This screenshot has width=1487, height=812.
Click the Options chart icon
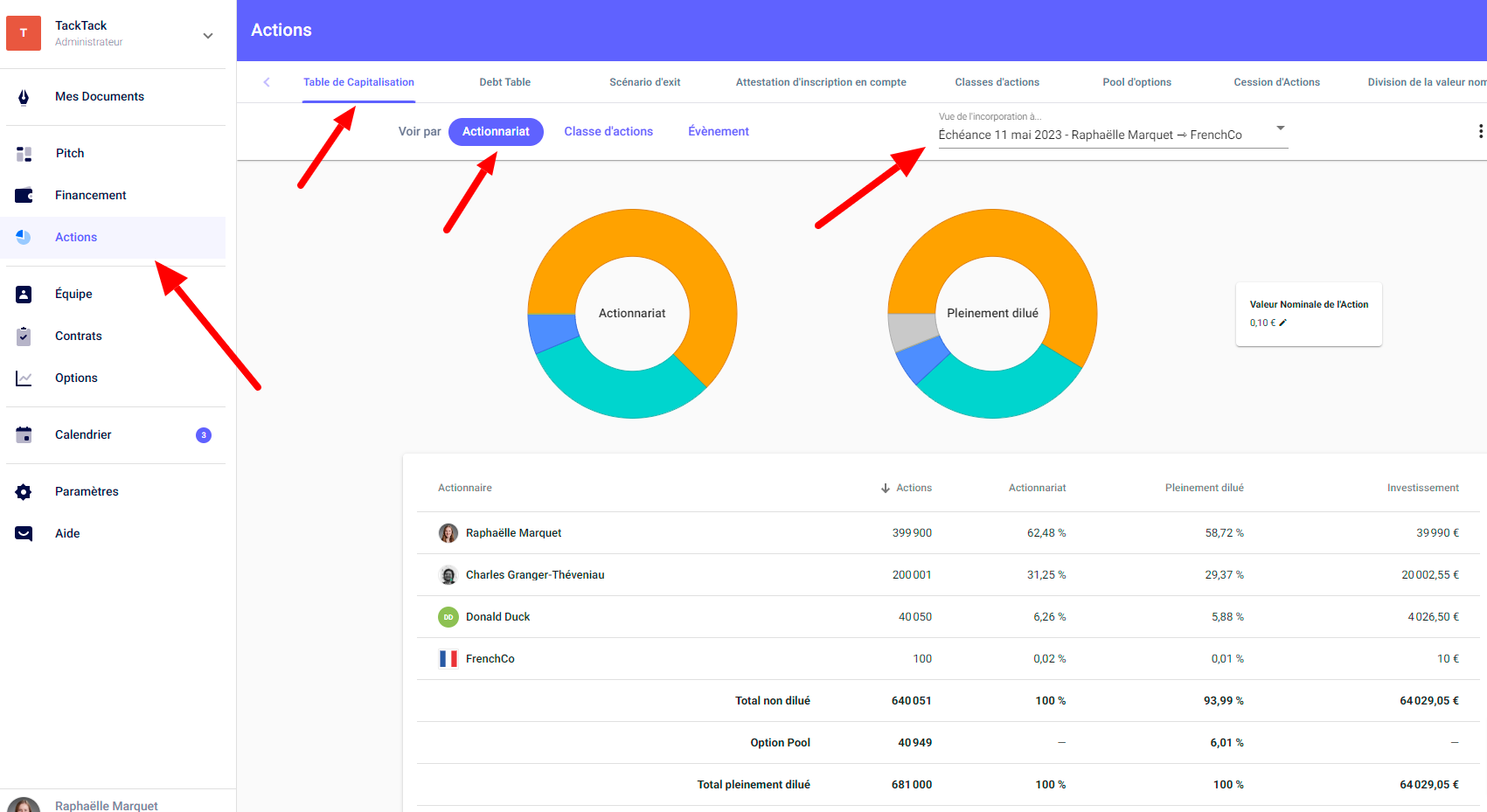pos(24,378)
